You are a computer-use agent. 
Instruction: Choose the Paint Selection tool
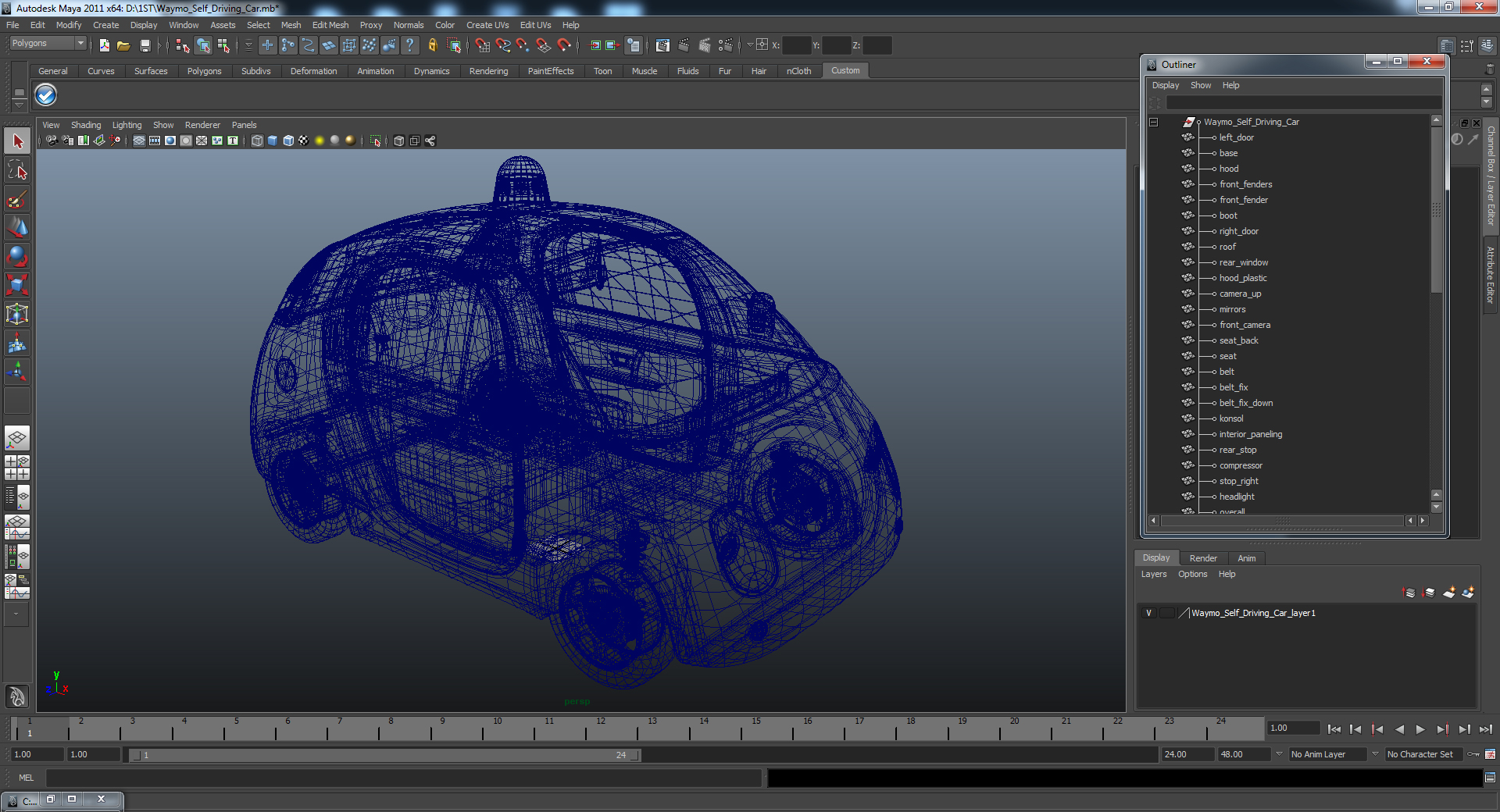click(x=17, y=199)
